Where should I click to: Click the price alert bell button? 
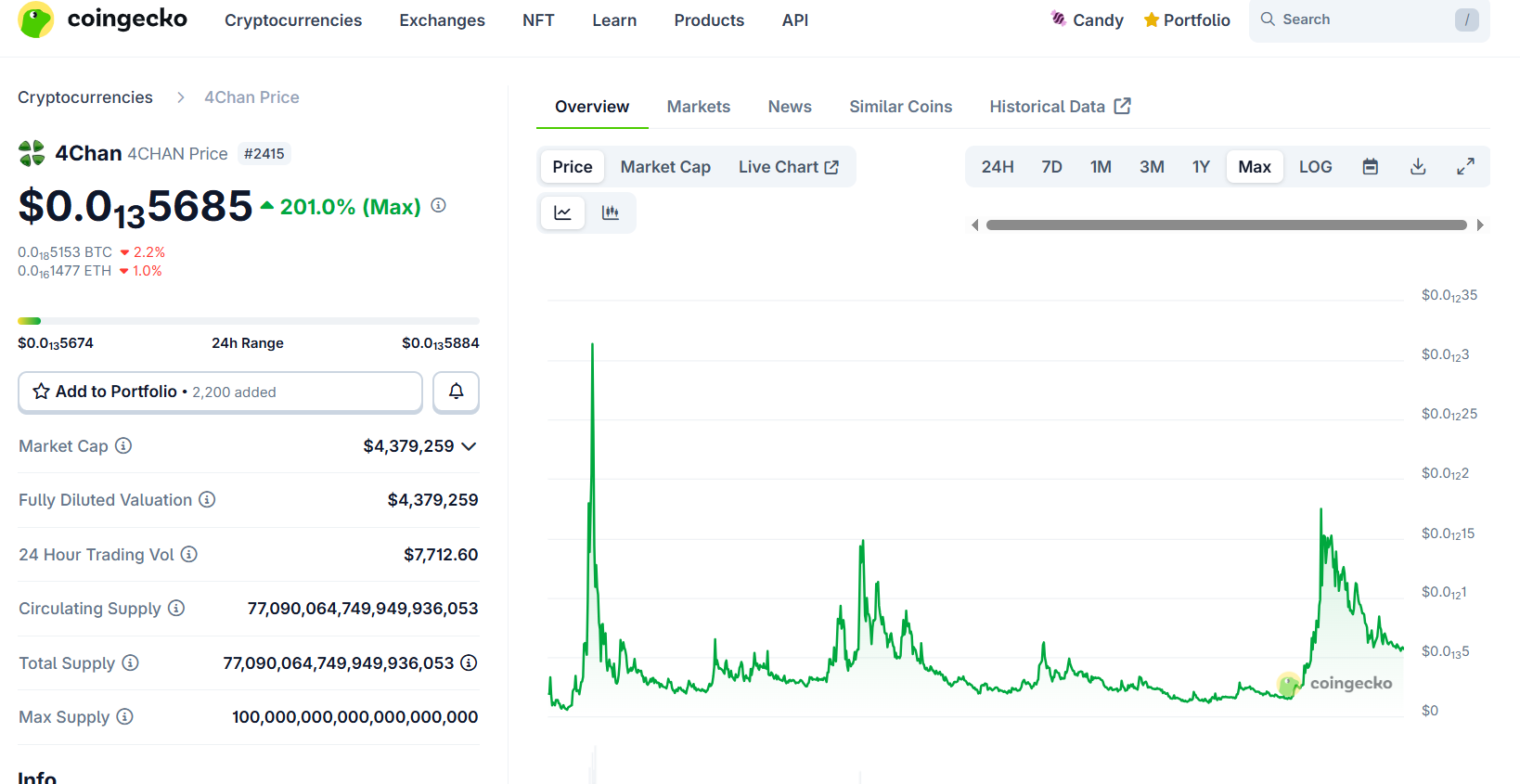pyautogui.click(x=456, y=392)
